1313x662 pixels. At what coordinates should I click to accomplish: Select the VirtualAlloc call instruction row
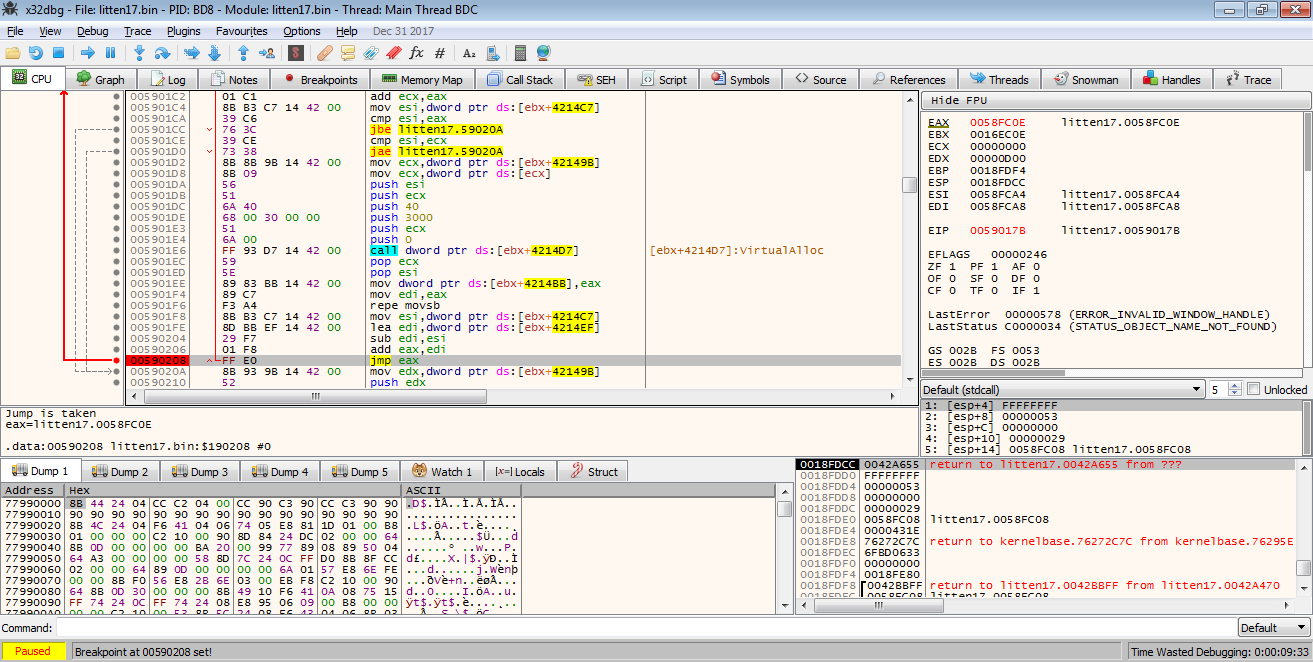tap(512, 250)
